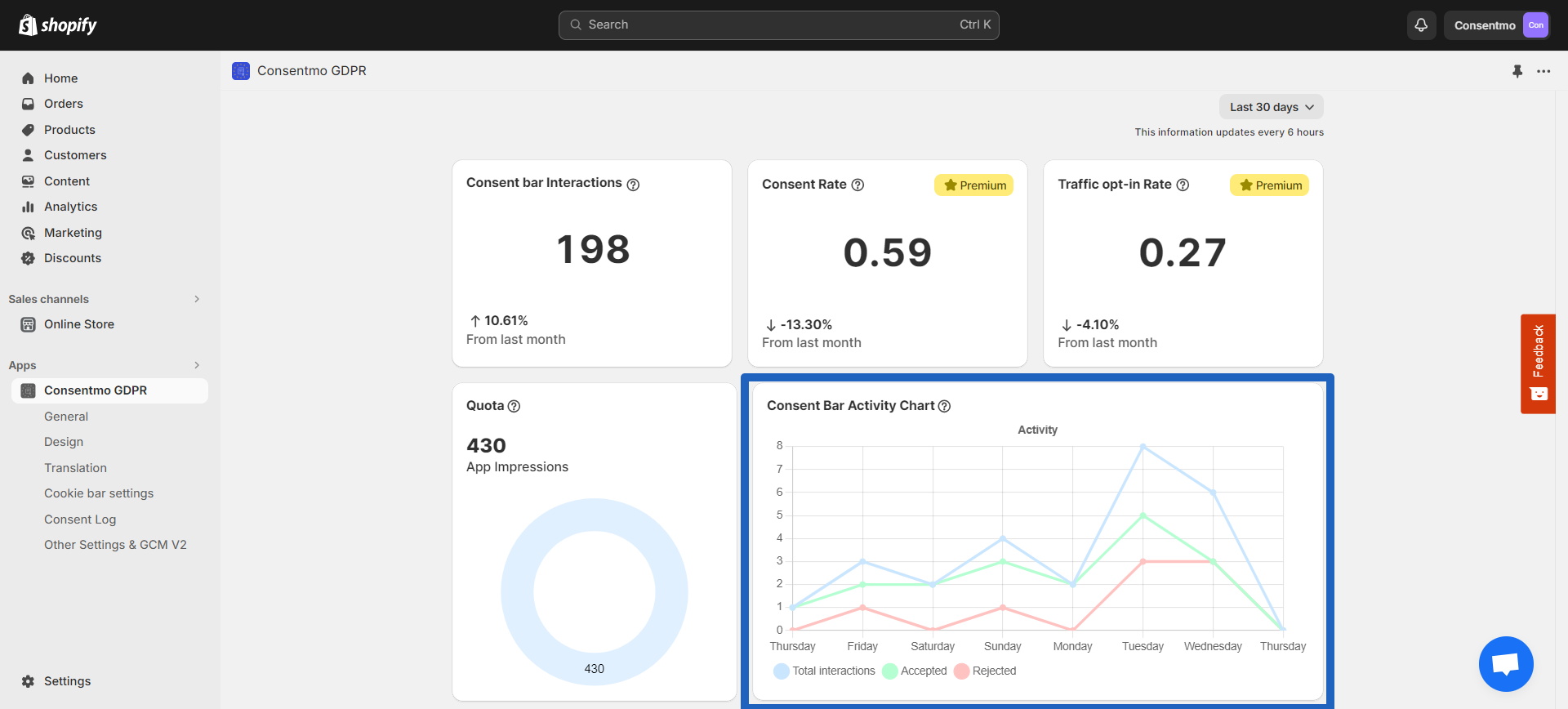This screenshot has width=1568, height=709.
Task: Go to Cookie bar settings
Action: click(x=99, y=493)
